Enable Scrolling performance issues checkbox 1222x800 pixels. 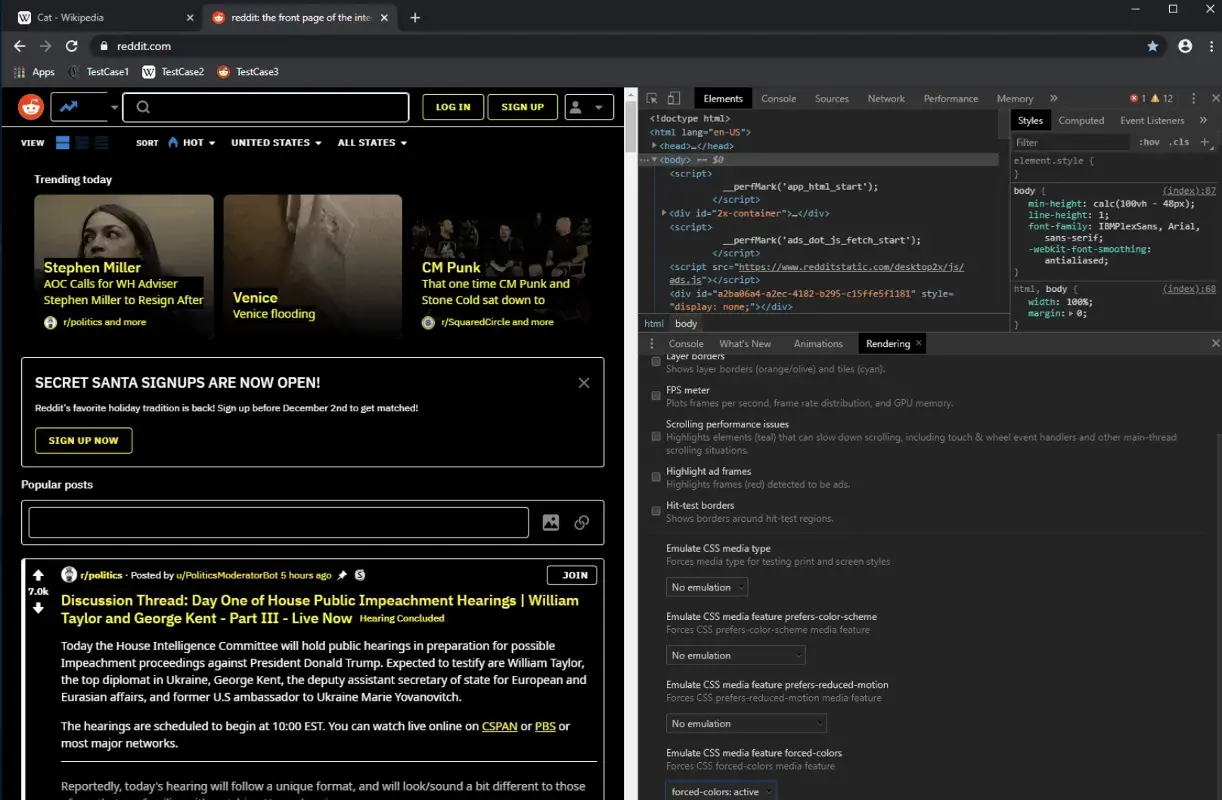coord(656,437)
